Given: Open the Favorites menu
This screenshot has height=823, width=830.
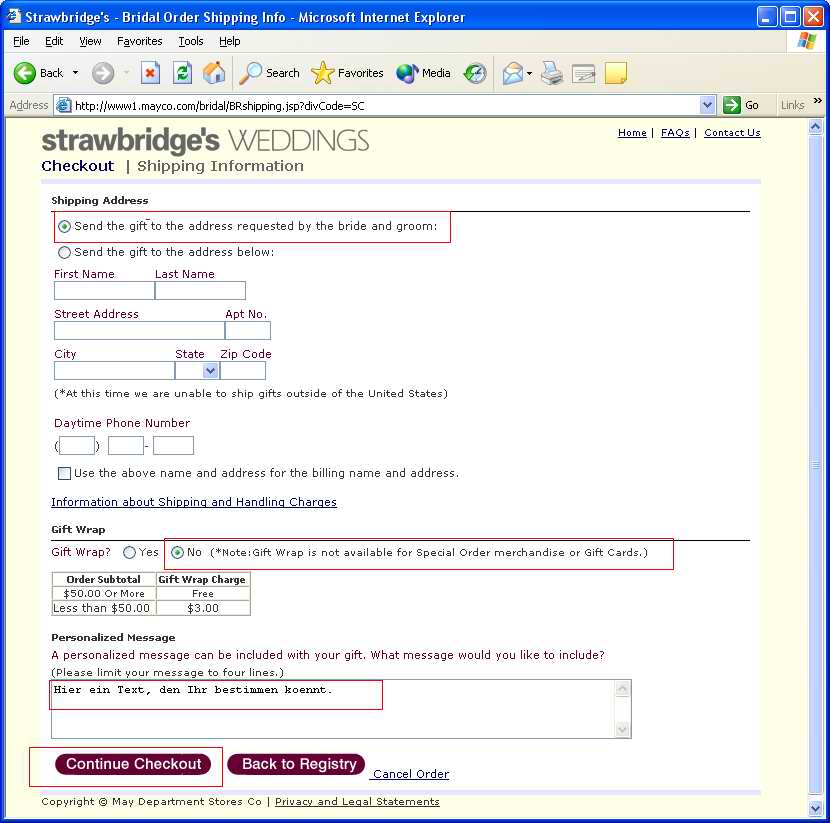Looking at the screenshot, I should [140, 41].
